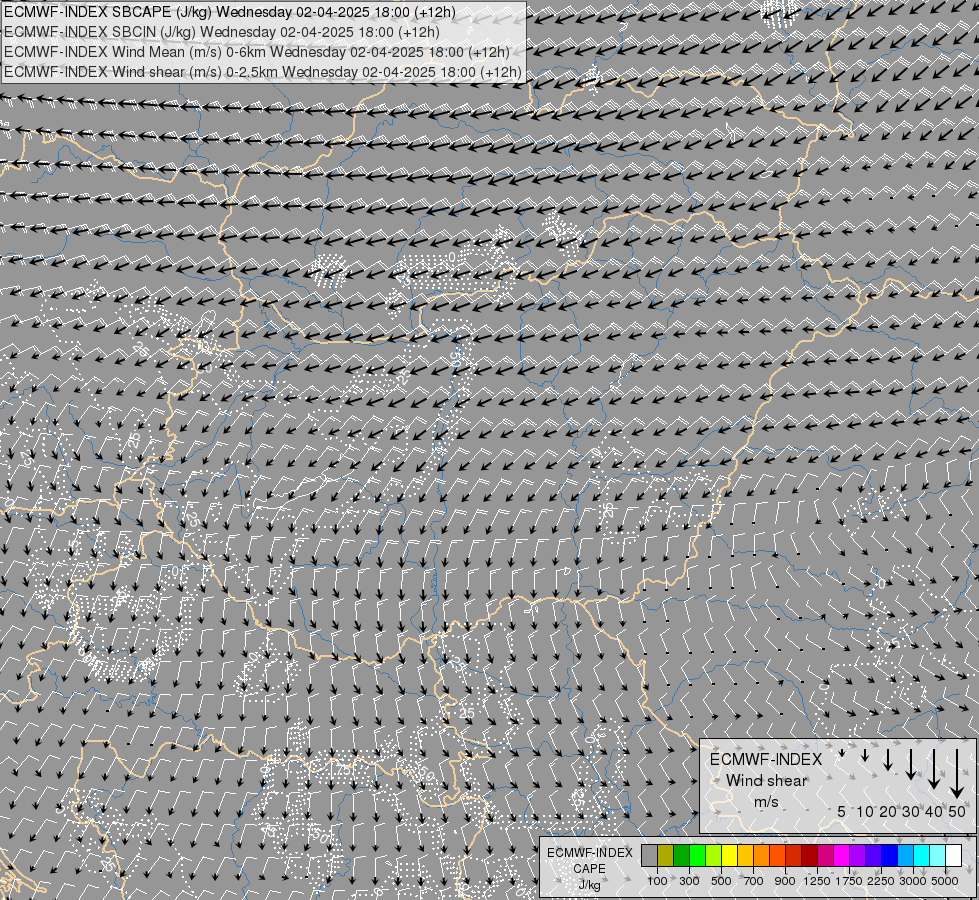
Task: Click the olive CAPE legend swatch
Action: [666, 856]
